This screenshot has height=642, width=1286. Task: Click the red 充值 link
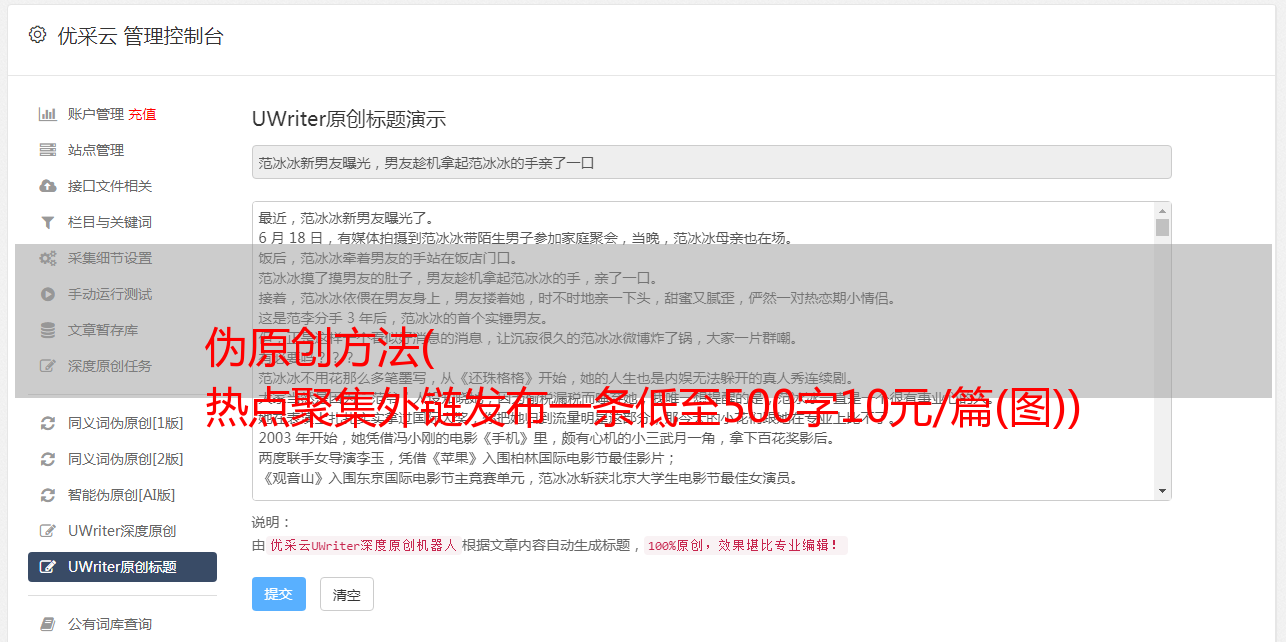(x=142, y=114)
